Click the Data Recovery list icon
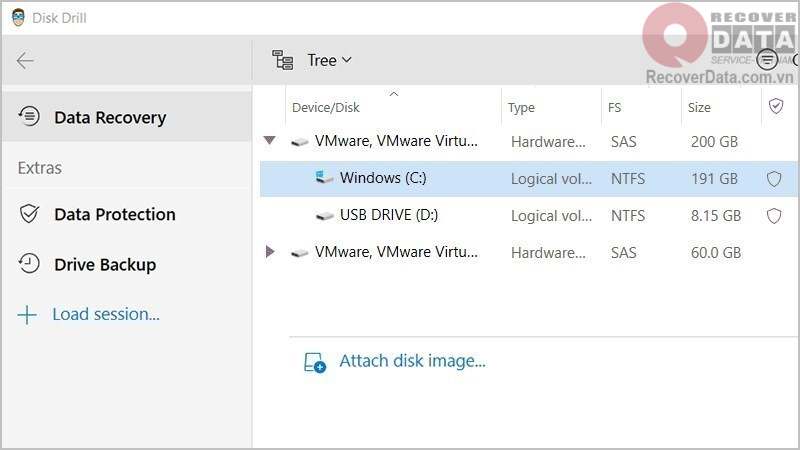 tap(29, 117)
